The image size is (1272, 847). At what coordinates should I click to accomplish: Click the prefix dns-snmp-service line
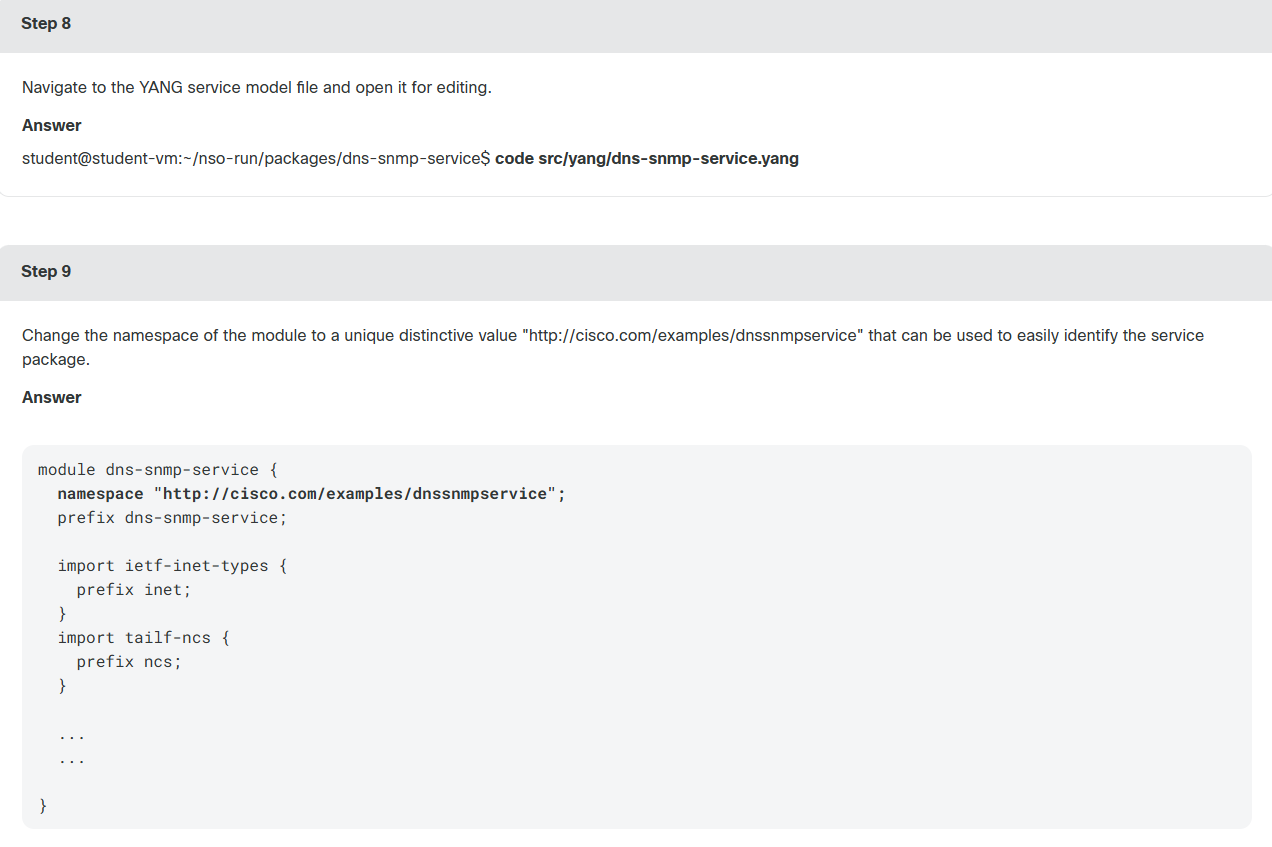coord(172,518)
